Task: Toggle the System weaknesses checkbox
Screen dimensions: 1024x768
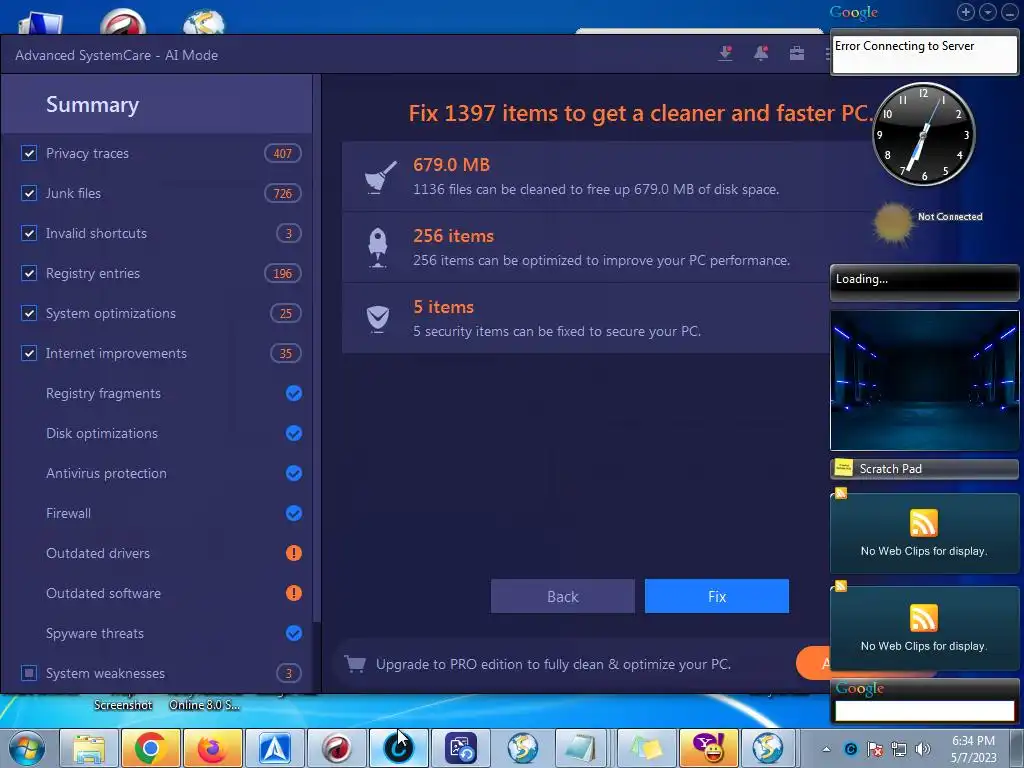Action: pyautogui.click(x=29, y=673)
